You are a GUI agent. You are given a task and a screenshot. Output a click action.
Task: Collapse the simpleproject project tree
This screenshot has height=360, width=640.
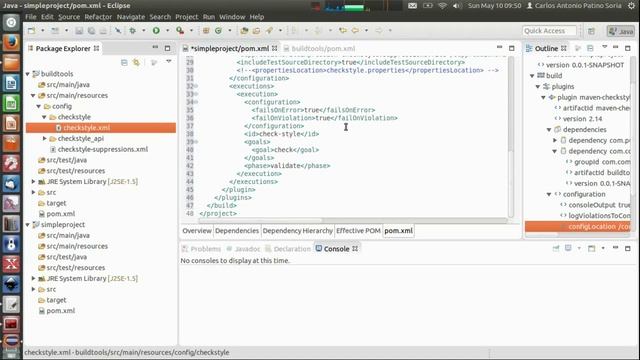[28, 224]
